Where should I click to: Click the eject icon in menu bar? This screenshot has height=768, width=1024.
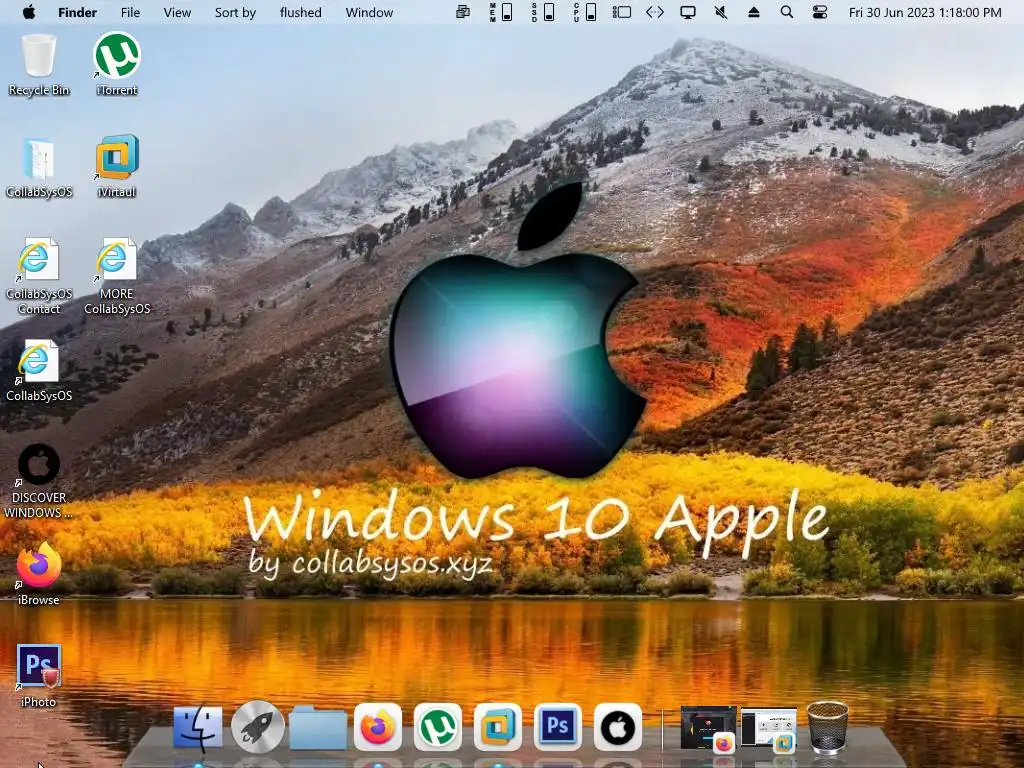pyautogui.click(x=754, y=12)
